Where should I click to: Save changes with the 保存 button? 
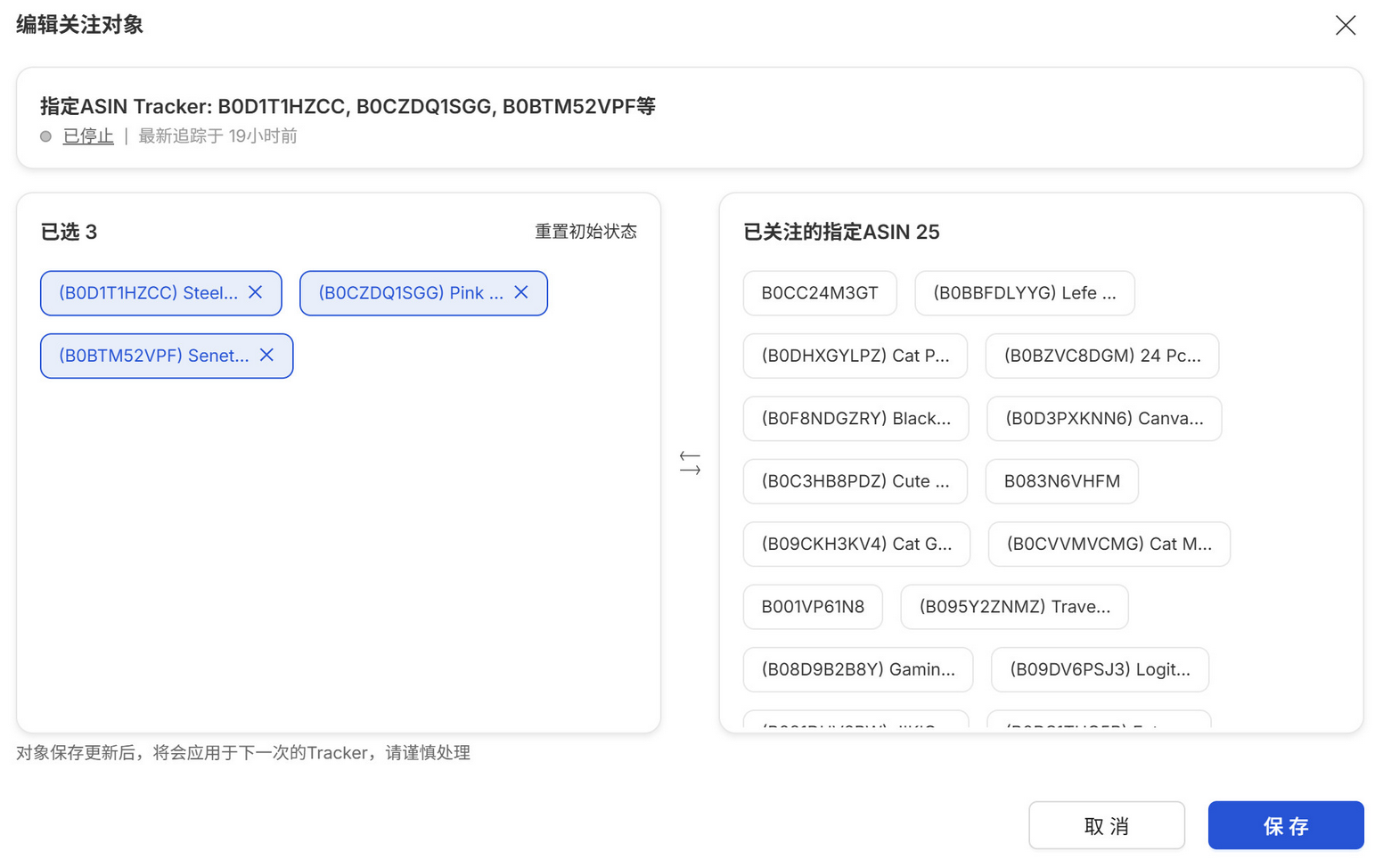[x=1285, y=825]
